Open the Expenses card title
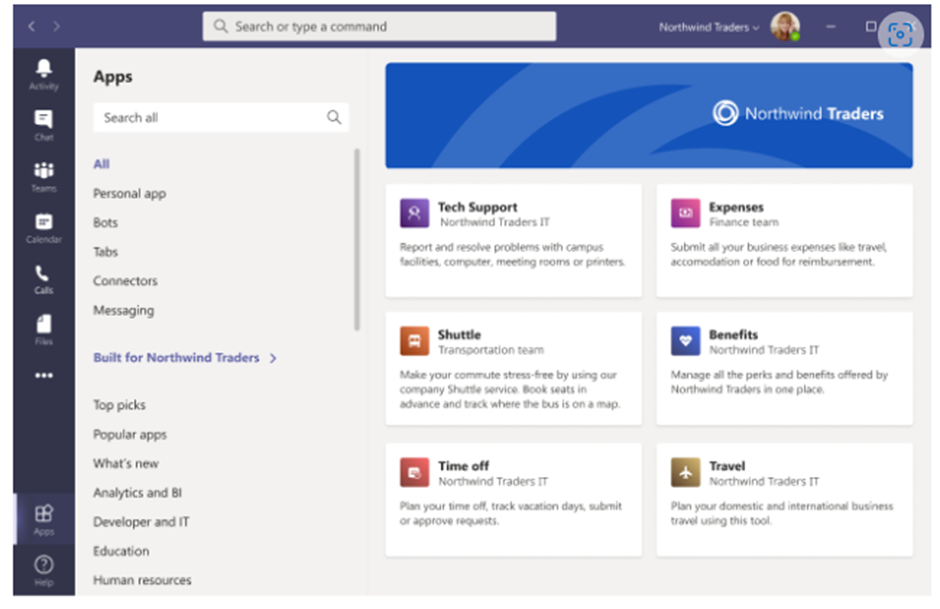Screen dimensions: 940x609 coord(736,207)
